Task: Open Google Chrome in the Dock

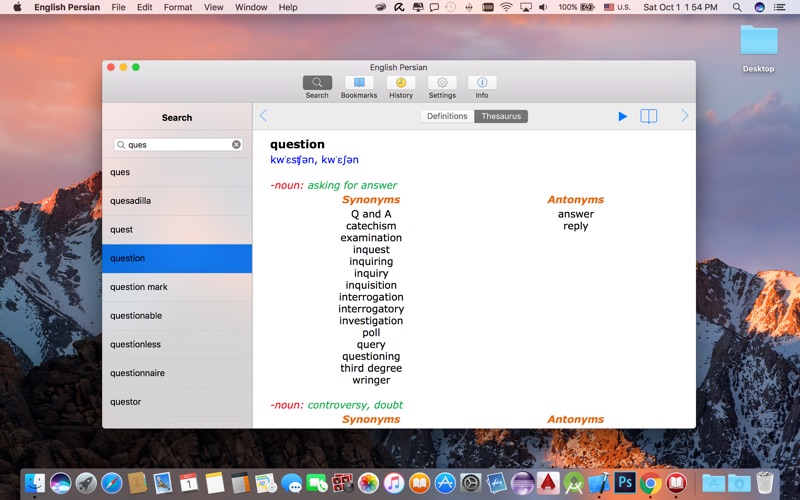Action: pos(651,483)
